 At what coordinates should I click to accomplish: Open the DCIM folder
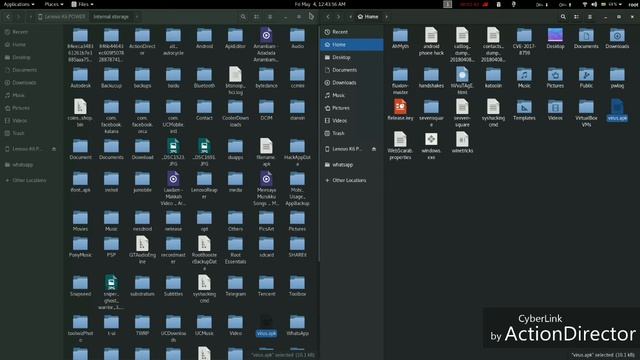266,110
